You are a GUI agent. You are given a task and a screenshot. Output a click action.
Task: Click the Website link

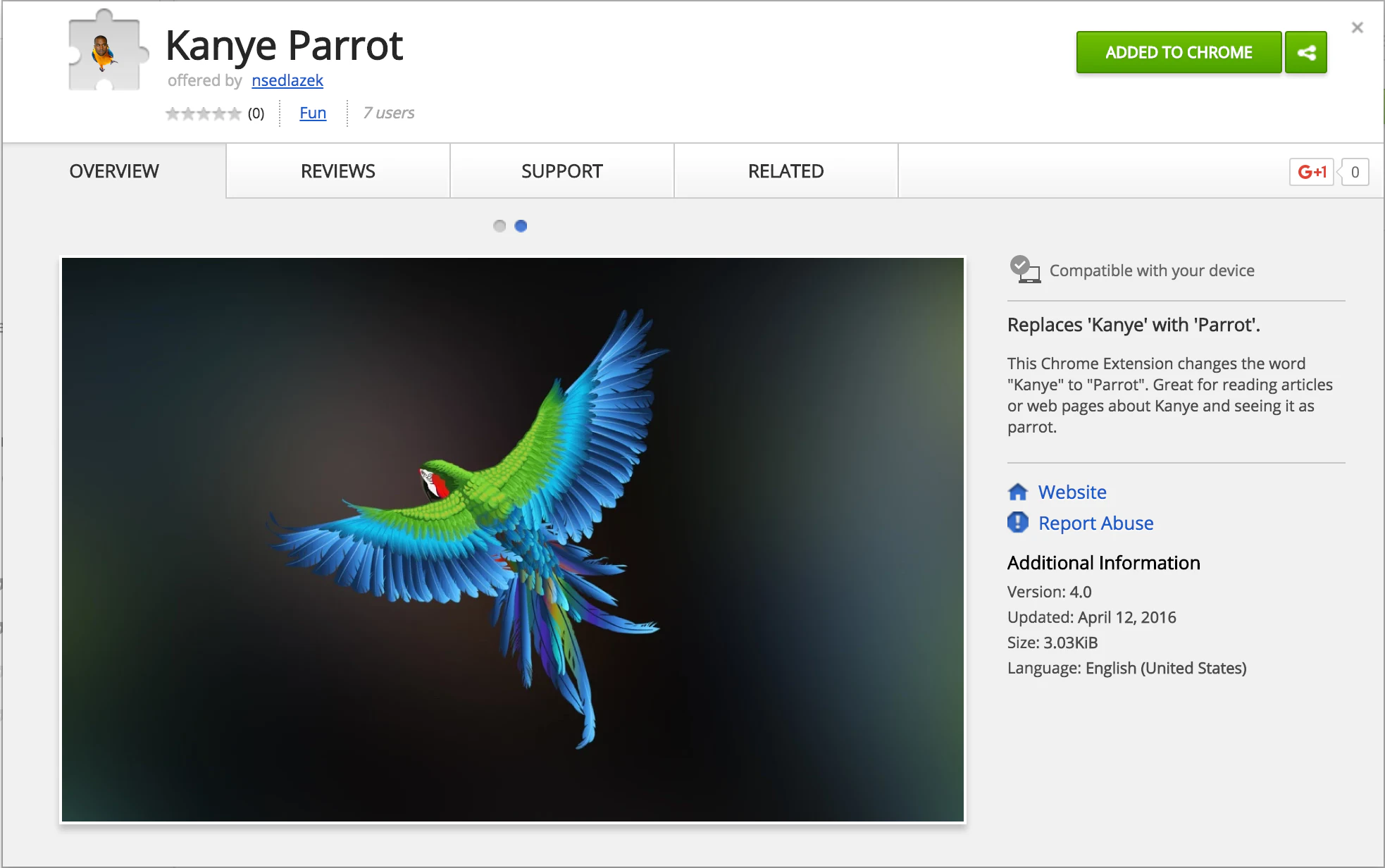[x=1072, y=492]
